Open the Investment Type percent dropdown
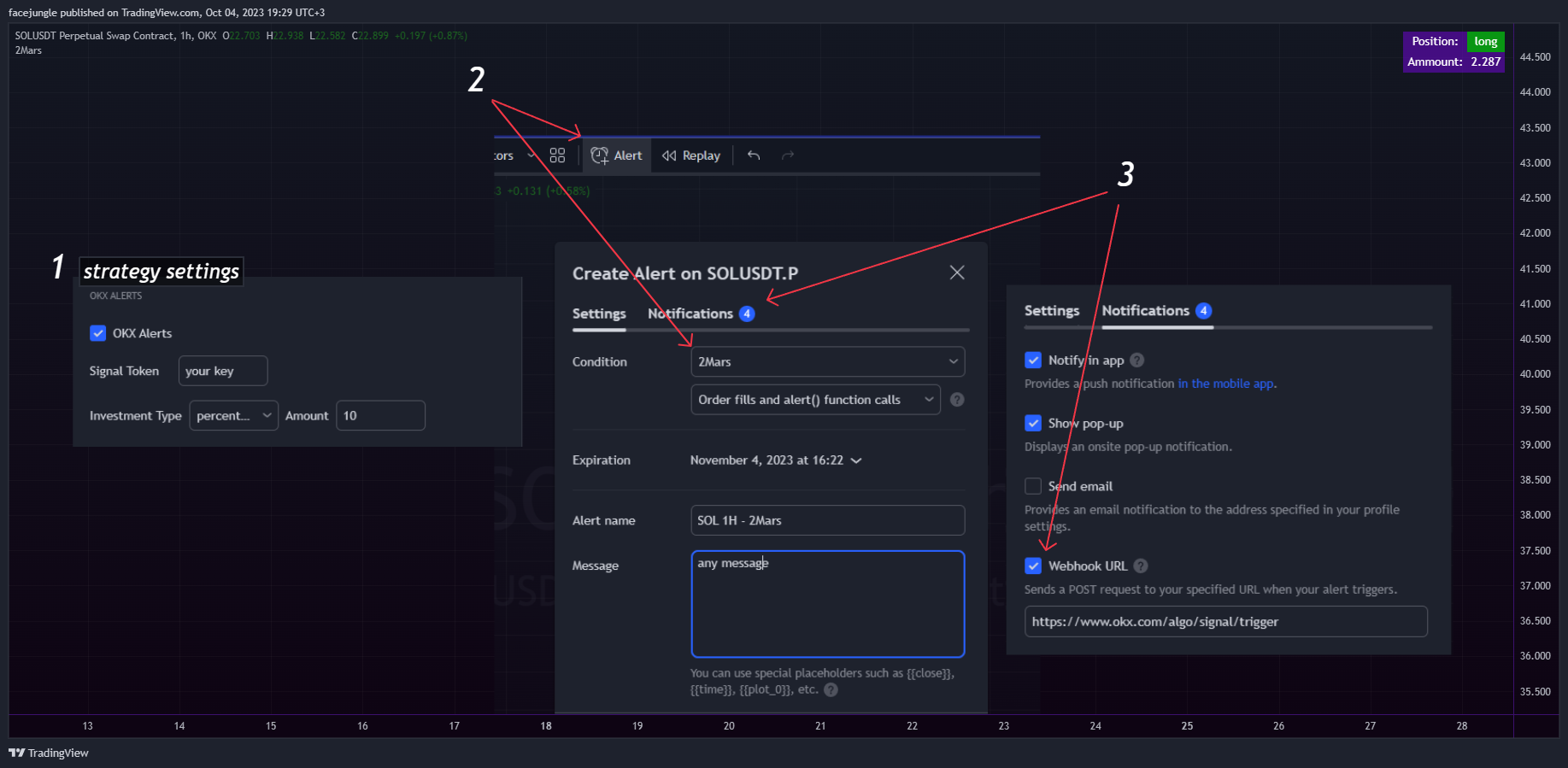The width and height of the screenshot is (1568, 768). [233, 416]
